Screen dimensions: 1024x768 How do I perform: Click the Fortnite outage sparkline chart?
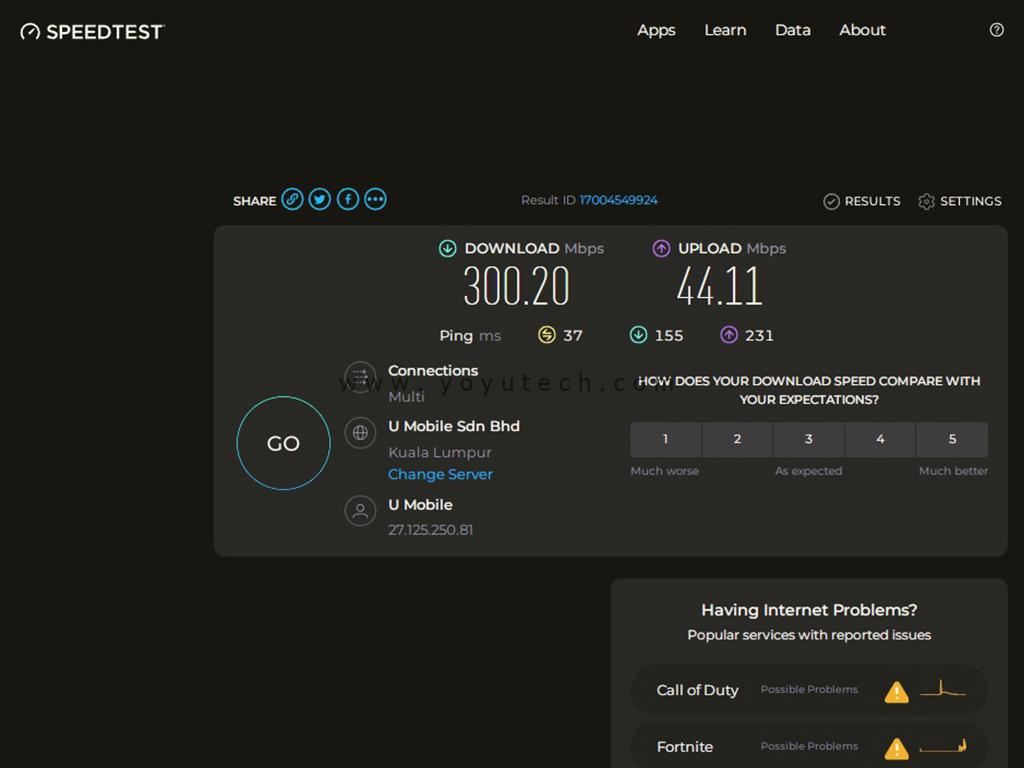(942, 745)
